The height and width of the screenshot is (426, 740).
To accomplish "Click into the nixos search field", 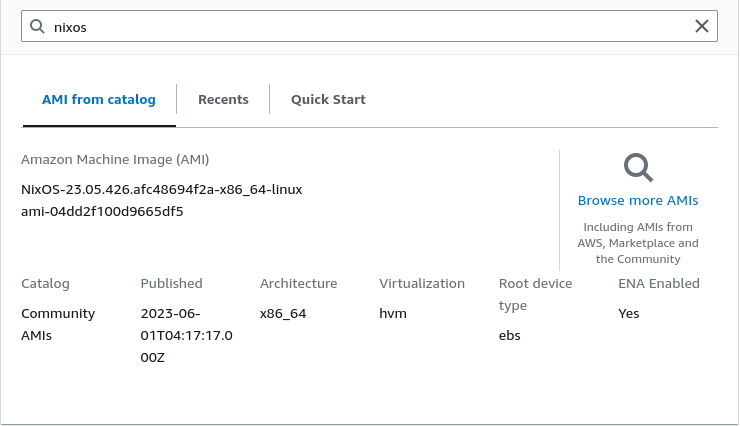I will click(x=369, y=26).
